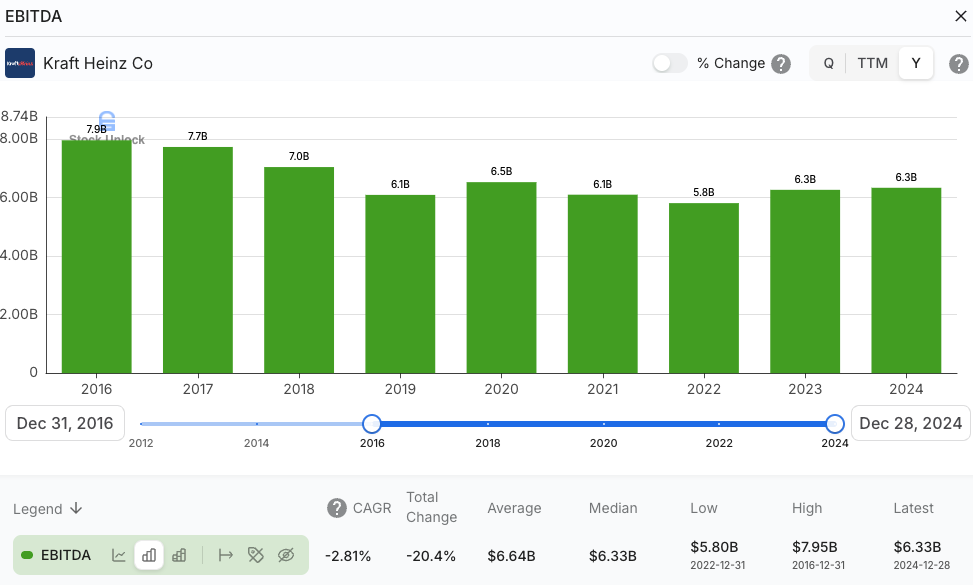Sort the table by the Legend arrow
The image size is (973, 585).
tap(76, 508)
